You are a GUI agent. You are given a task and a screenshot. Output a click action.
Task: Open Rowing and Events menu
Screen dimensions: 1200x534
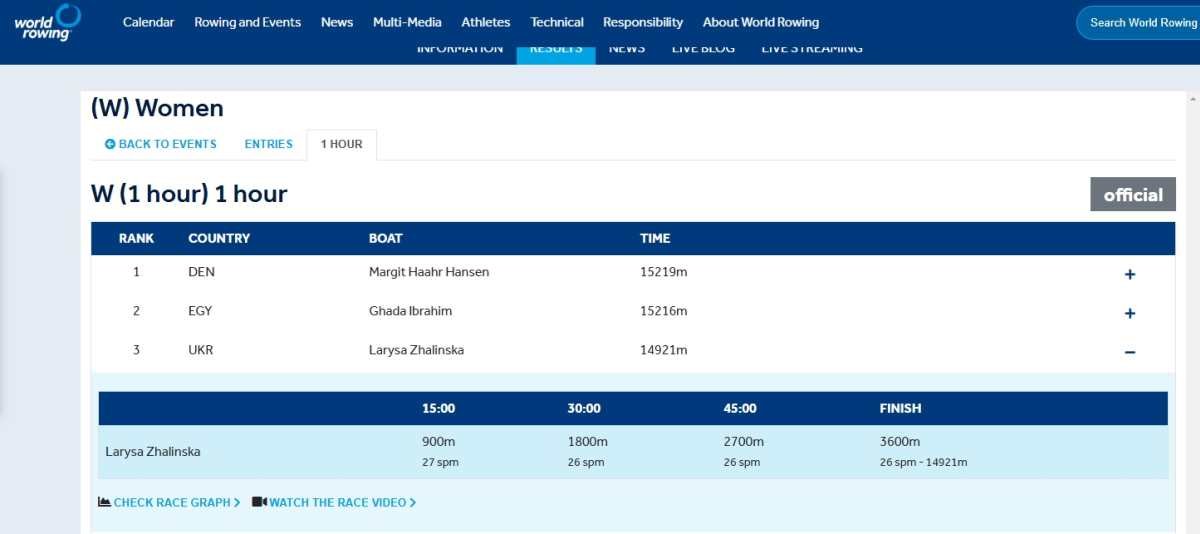pos(247,22)
